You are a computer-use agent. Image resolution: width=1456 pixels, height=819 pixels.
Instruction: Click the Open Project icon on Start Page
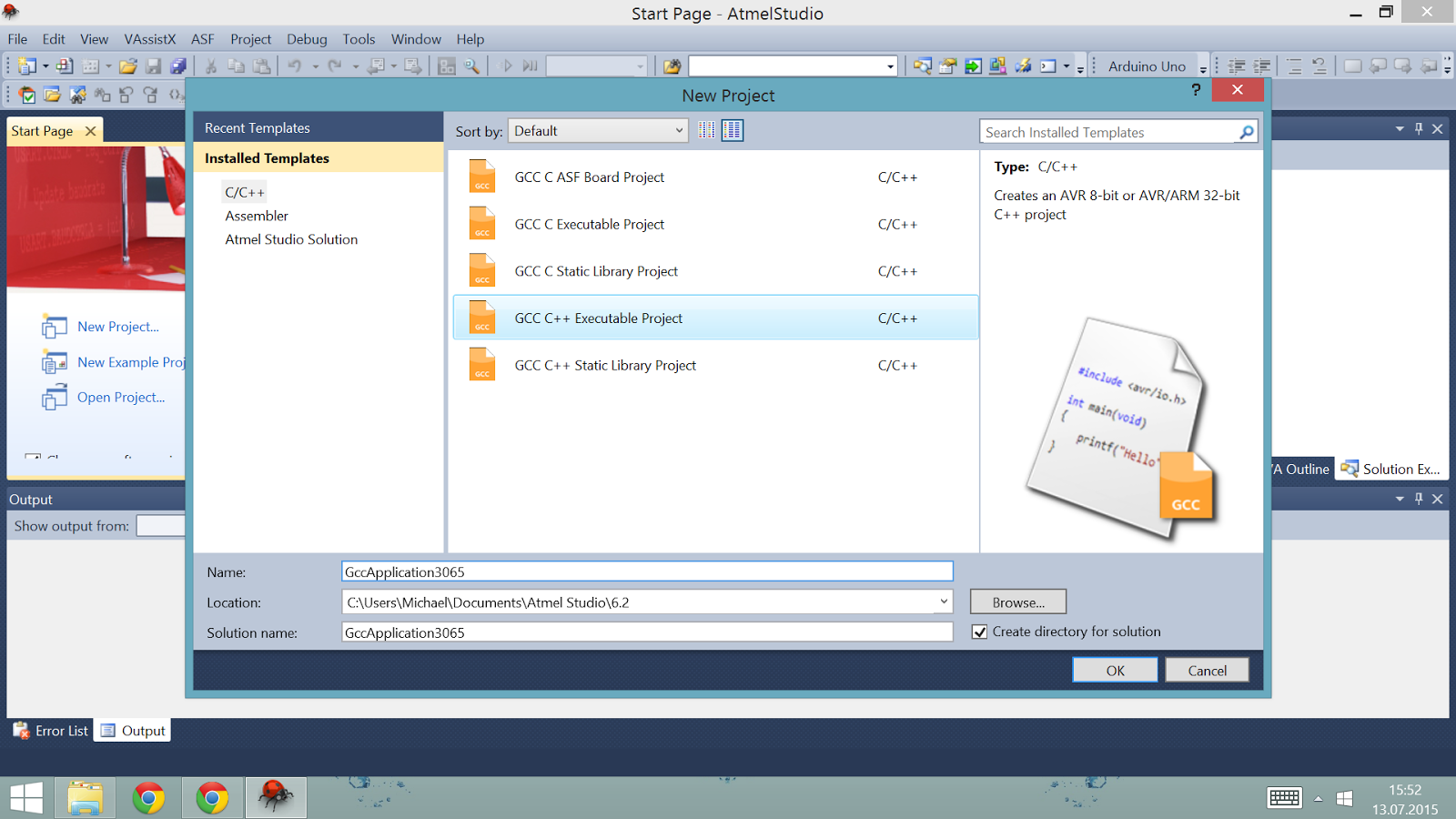[55, 398]
